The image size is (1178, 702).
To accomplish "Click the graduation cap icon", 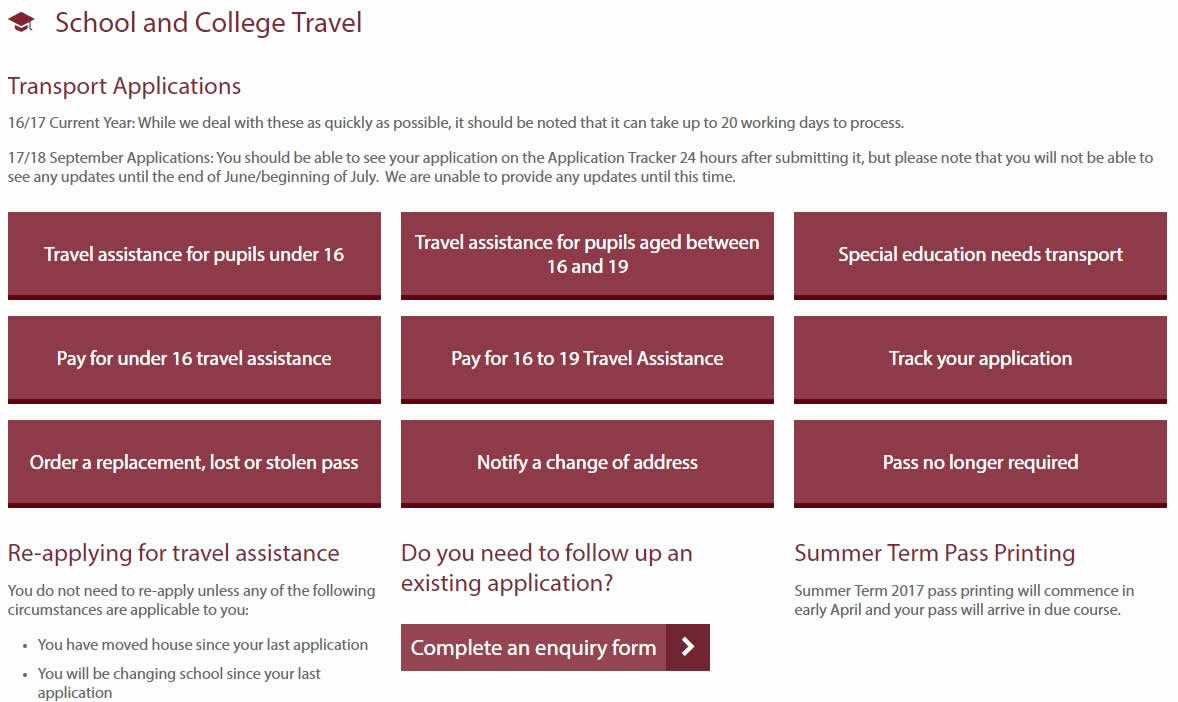I will 22,23.
